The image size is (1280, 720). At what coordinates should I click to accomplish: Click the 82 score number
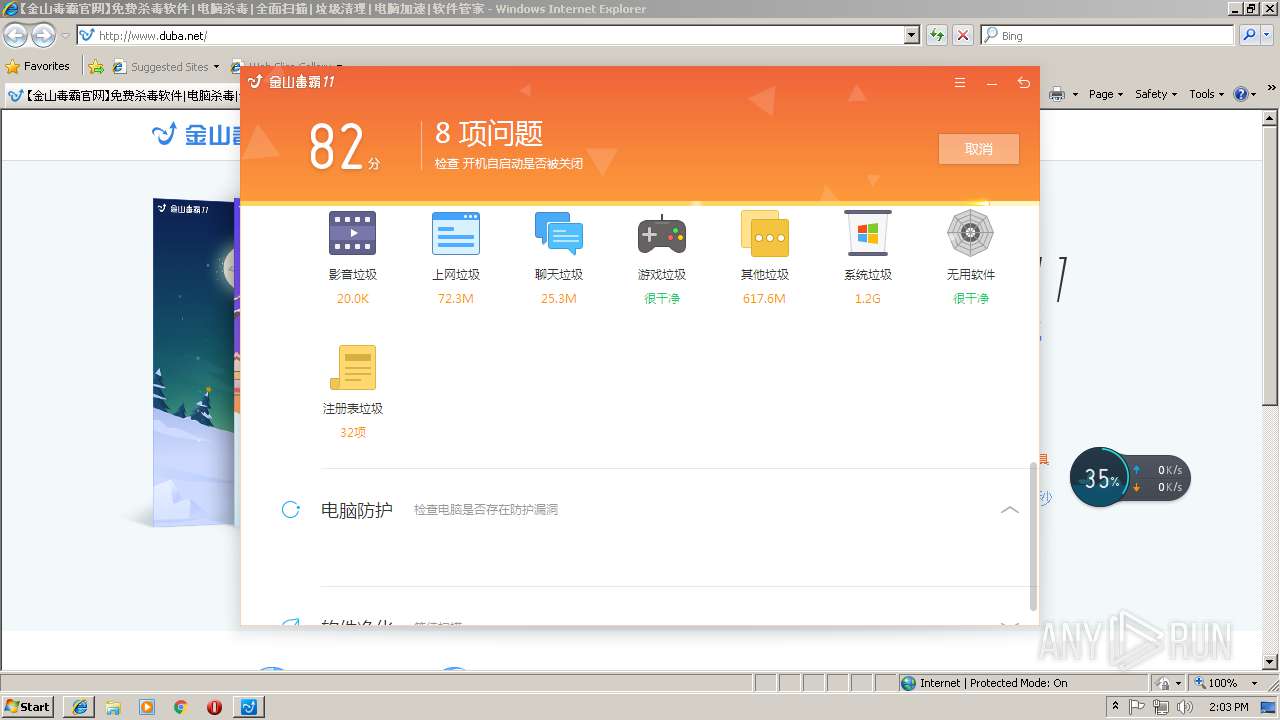[x=336, y=148]
